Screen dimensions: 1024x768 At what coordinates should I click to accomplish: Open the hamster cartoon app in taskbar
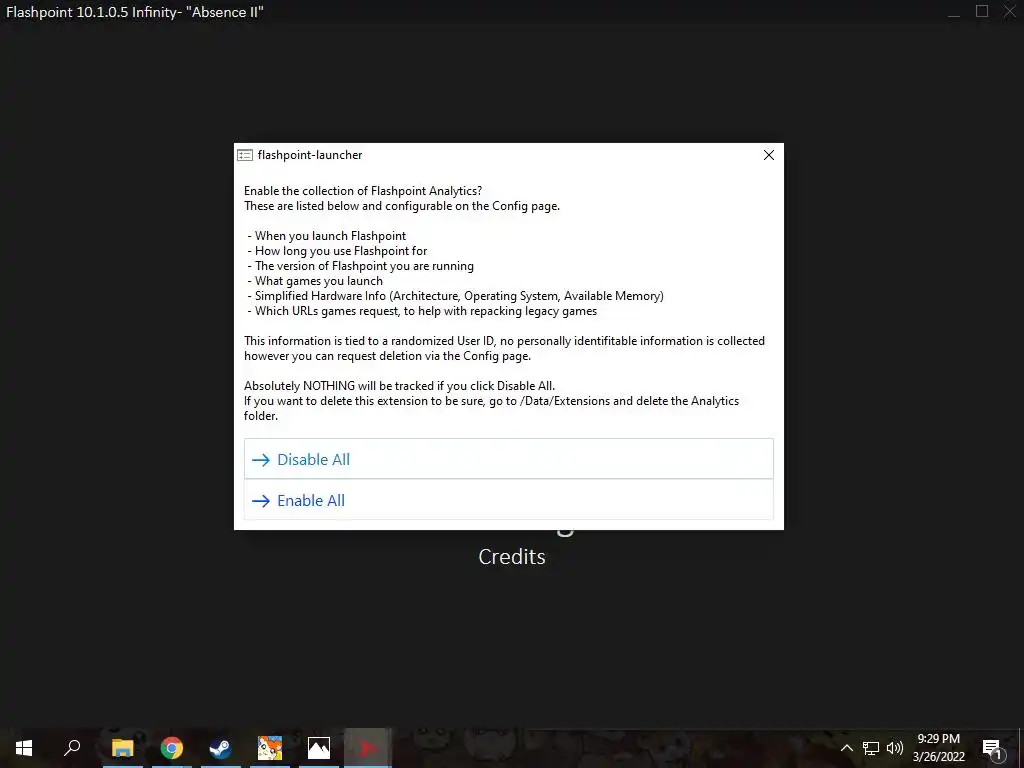pyautogui.click(x=270, y=748)
